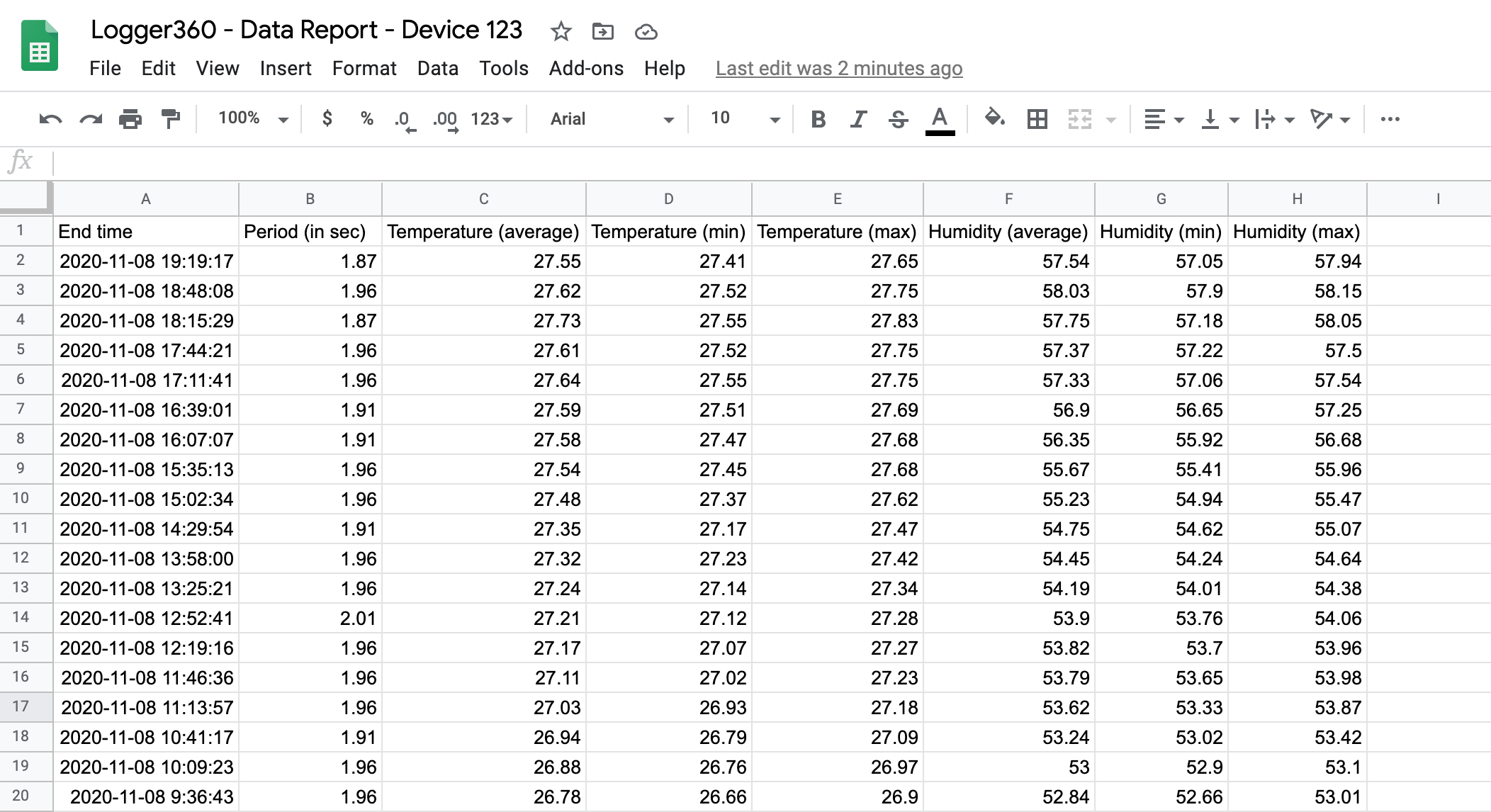Select the 'Humidity (max)' header cell

tap(1298, 232)
